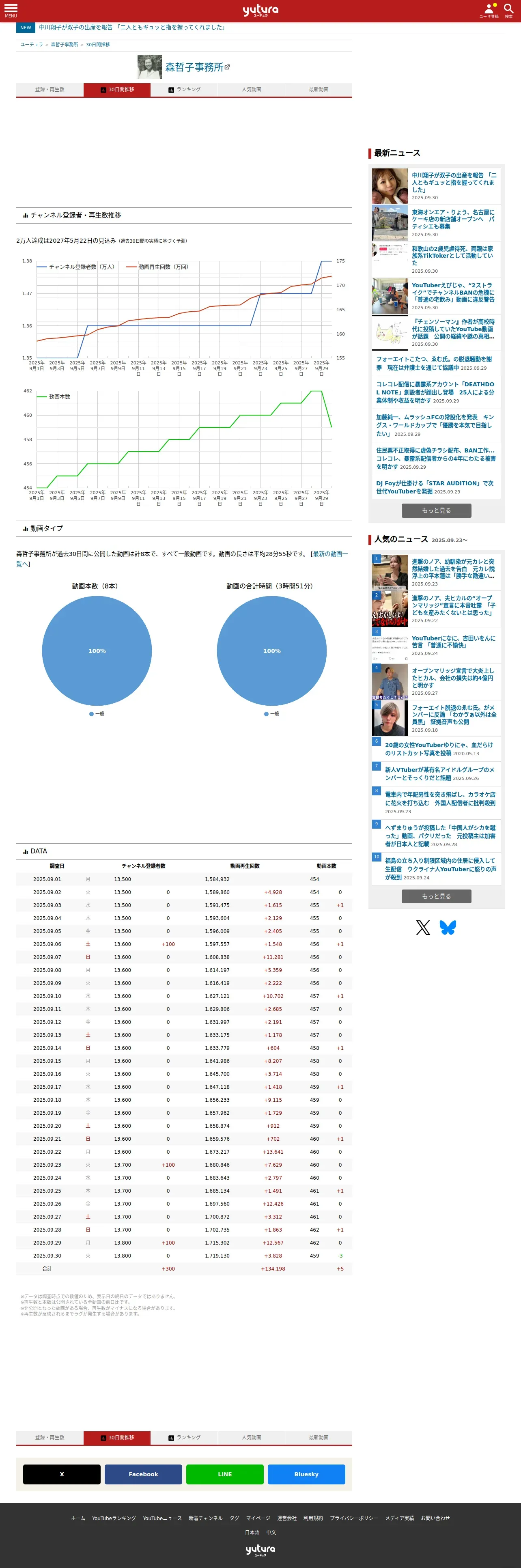Open ranked #4 オープンマリッジ大炎上 article
Viewport: 521px width, 1568px height.
point(454,678)
